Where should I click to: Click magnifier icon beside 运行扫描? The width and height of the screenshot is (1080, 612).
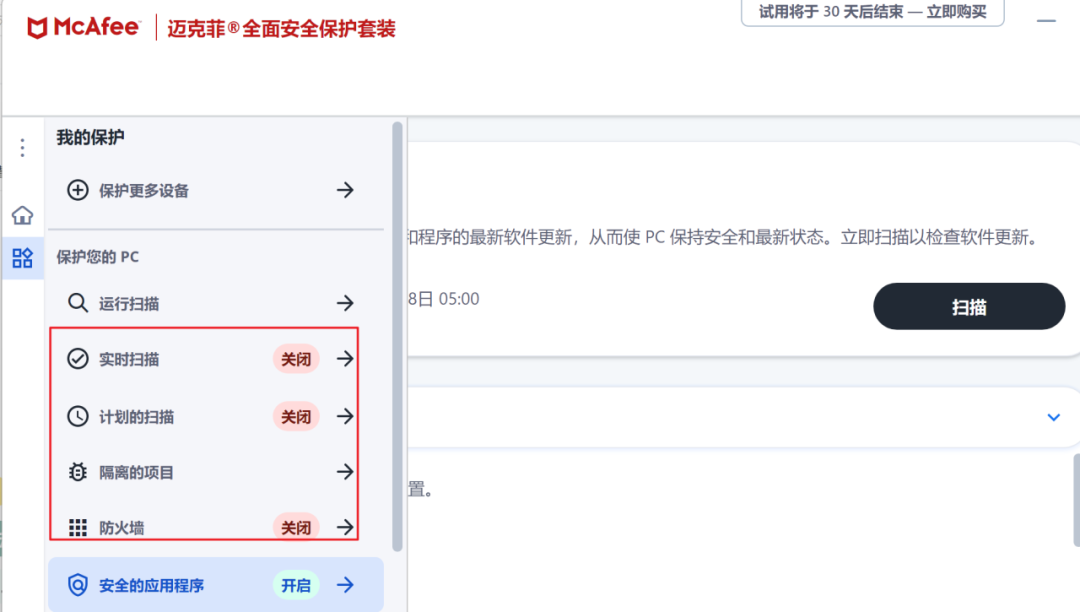click(78, 303)
